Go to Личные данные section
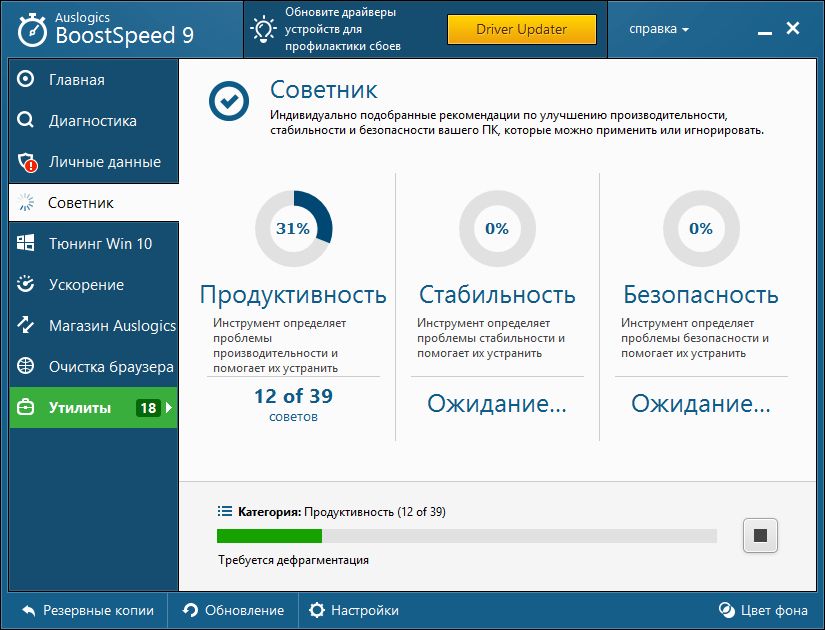The height and width of the screenshot is (630, 825). pos(94,162)
